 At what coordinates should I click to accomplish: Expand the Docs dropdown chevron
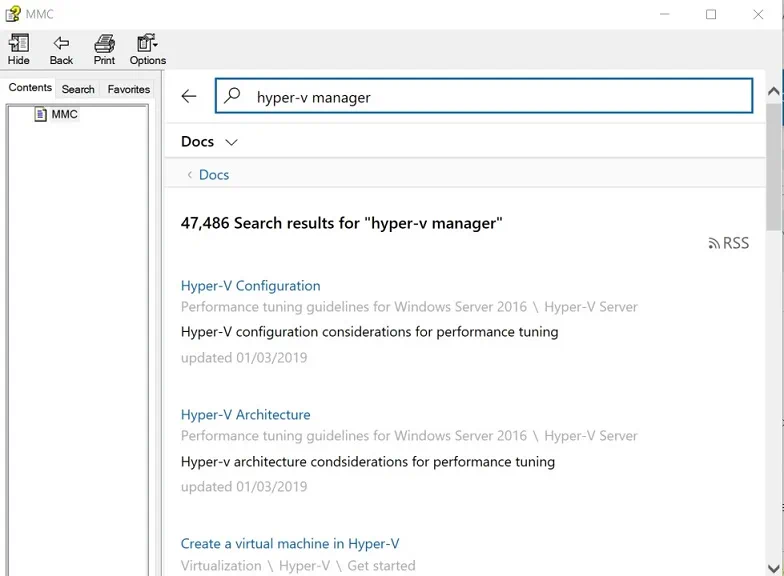point(232,142)
